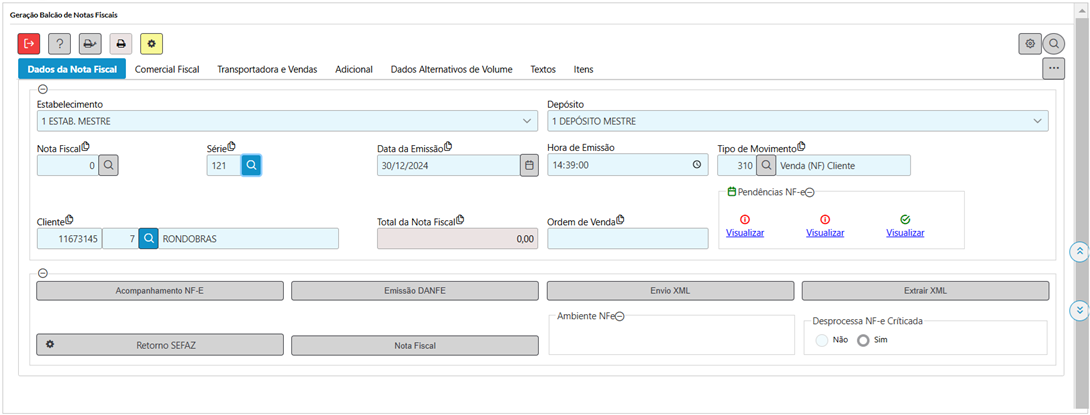Open the Transportadora e Vendas tab

pos(267,69)
